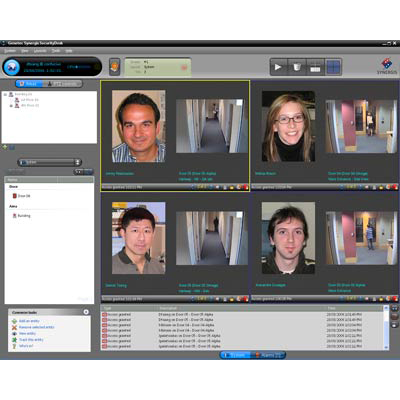Click the lobby camera view in the top-right tile
This screenshot has width=400, height=400.
[361, 126]
